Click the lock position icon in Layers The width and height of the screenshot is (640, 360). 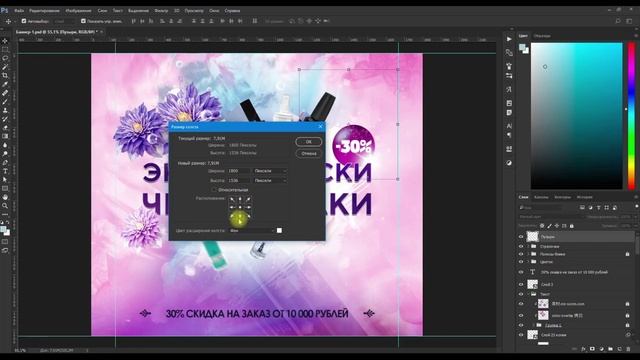pos(557,226)
